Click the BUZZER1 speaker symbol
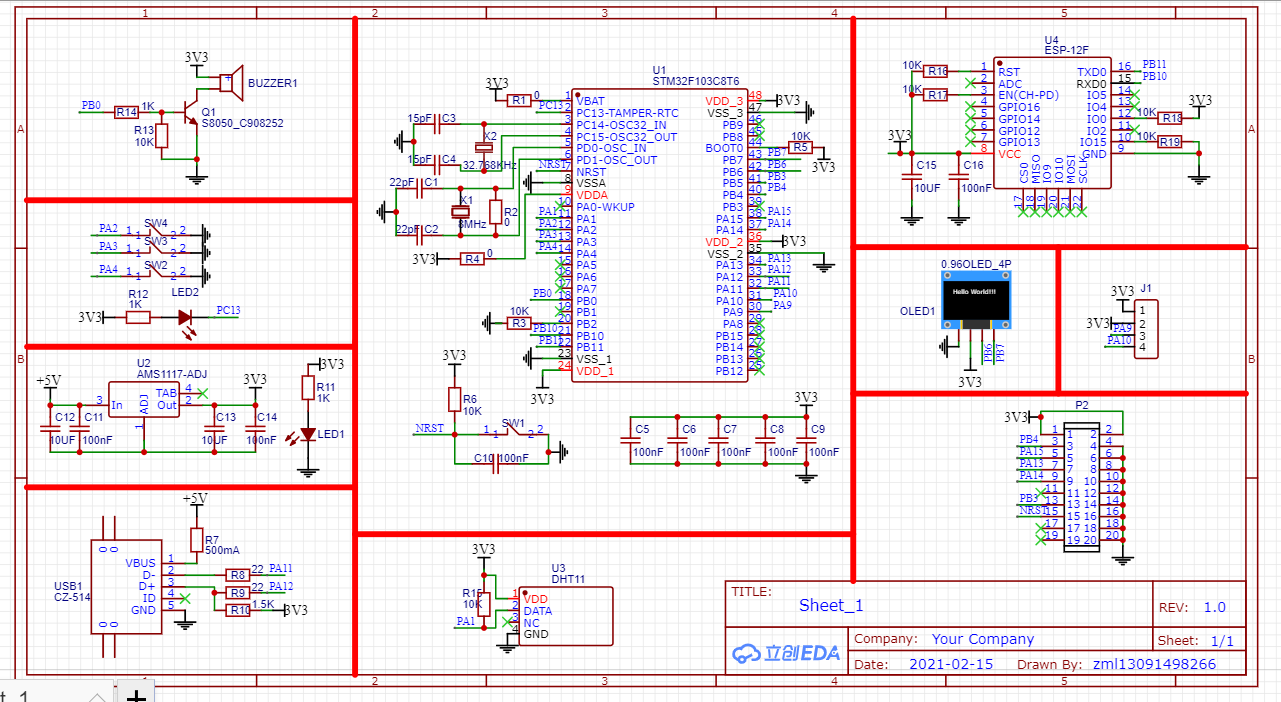Screen dimensions: 1281x702 [x=232, y=84]
